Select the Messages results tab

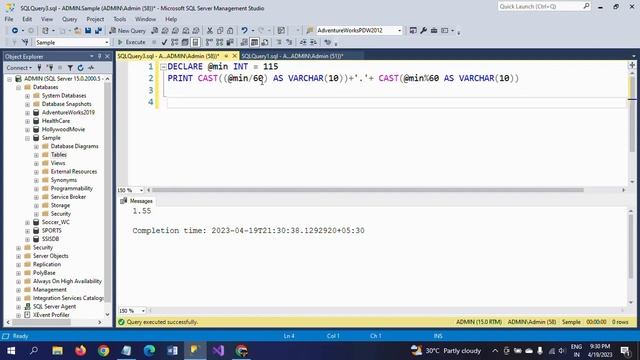click(137, 201)
